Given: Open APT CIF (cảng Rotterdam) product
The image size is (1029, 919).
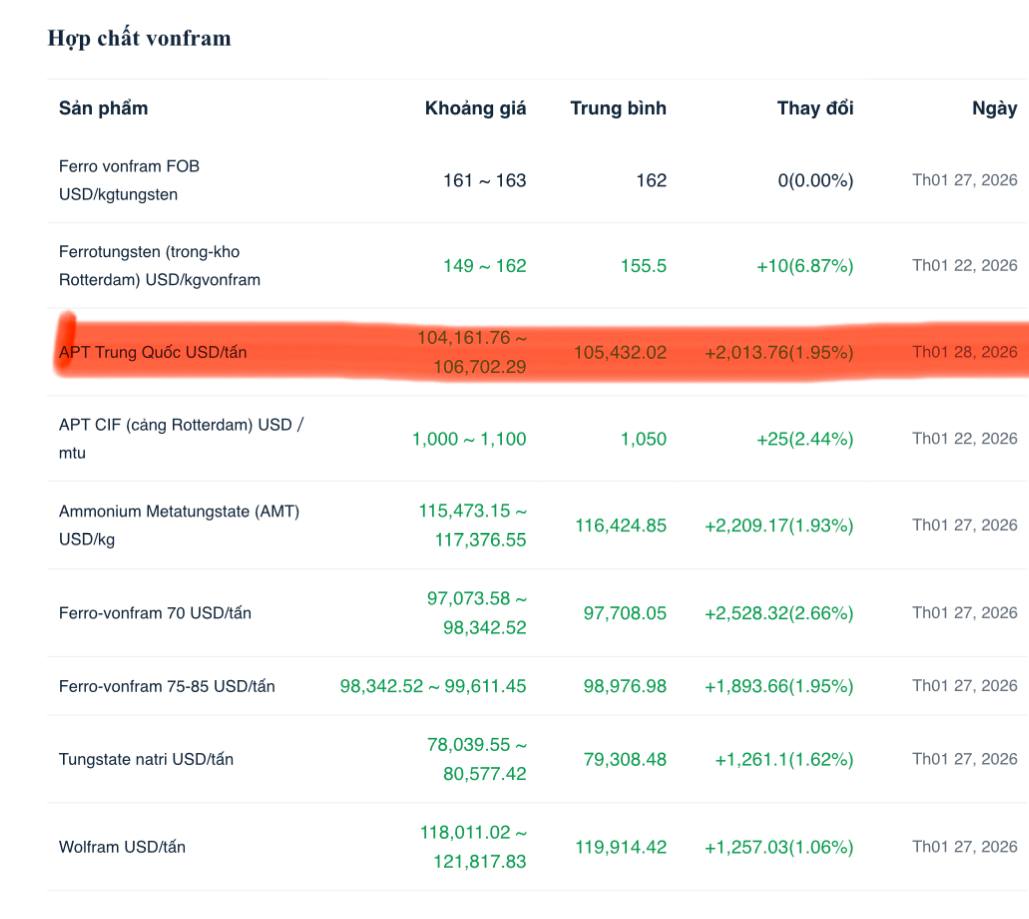Looking at the screenshot, I should click(x=181, y=438).
